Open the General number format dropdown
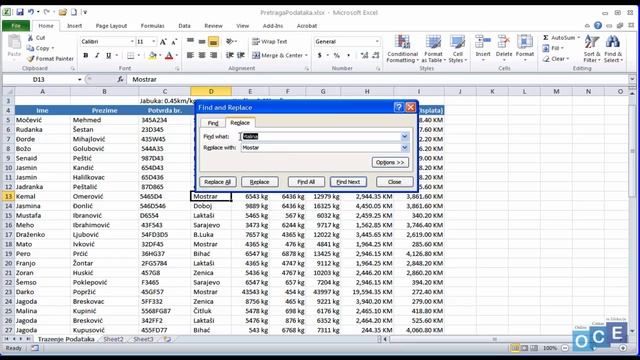This screenshot has width=640, height=360. 377,42
